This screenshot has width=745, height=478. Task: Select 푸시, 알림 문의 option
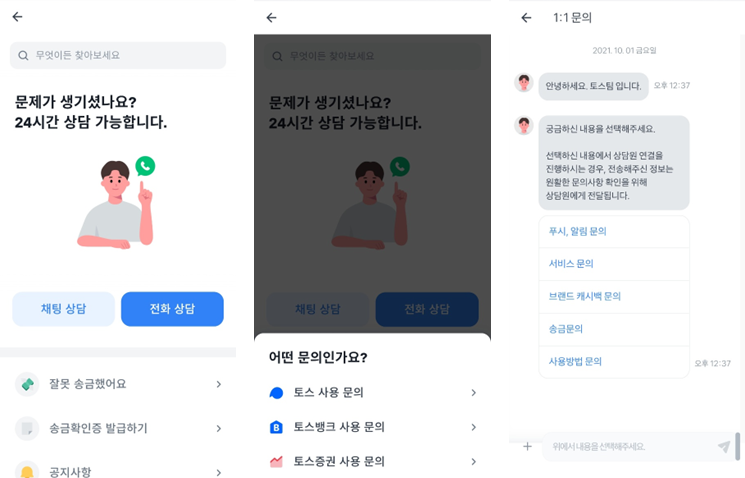[614, 231]
